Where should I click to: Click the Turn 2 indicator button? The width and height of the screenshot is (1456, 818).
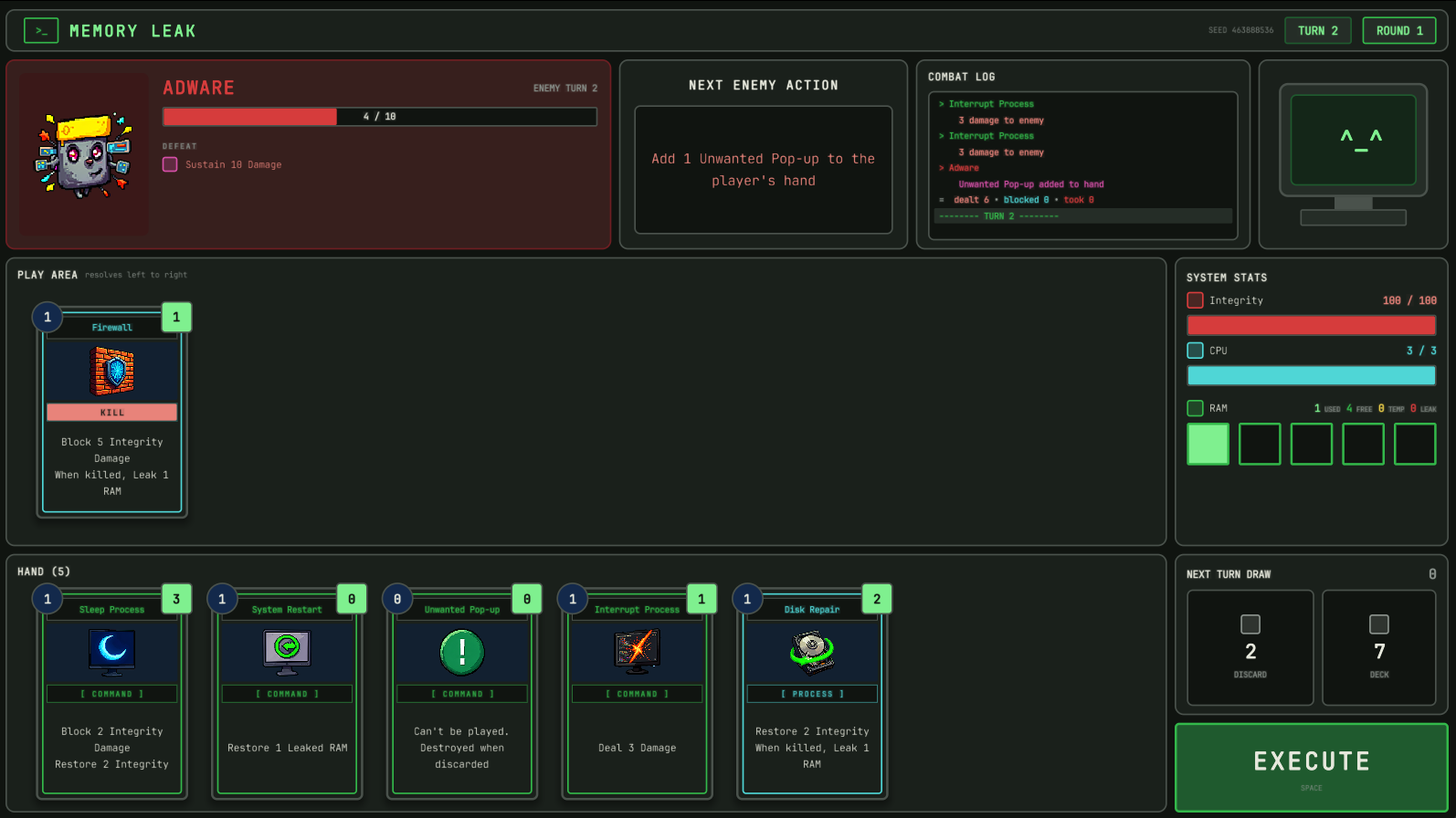point(1318,31)
